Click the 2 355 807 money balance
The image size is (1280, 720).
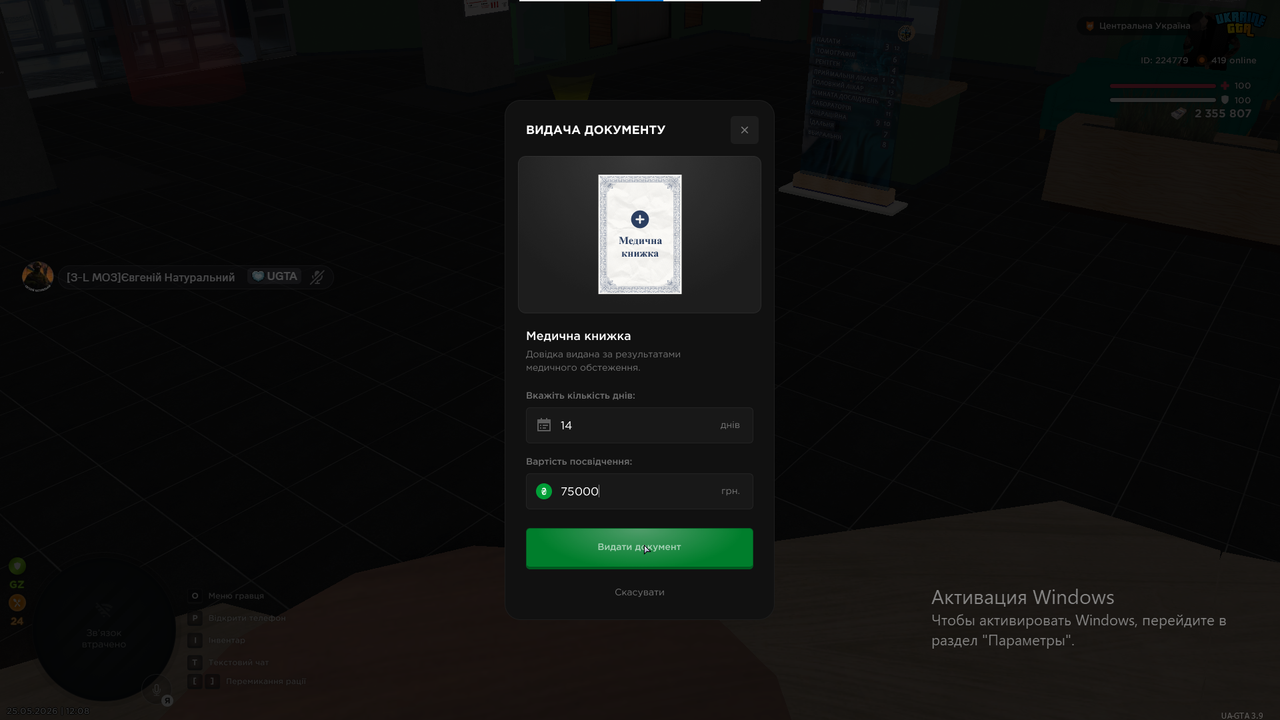[1223, 114]
